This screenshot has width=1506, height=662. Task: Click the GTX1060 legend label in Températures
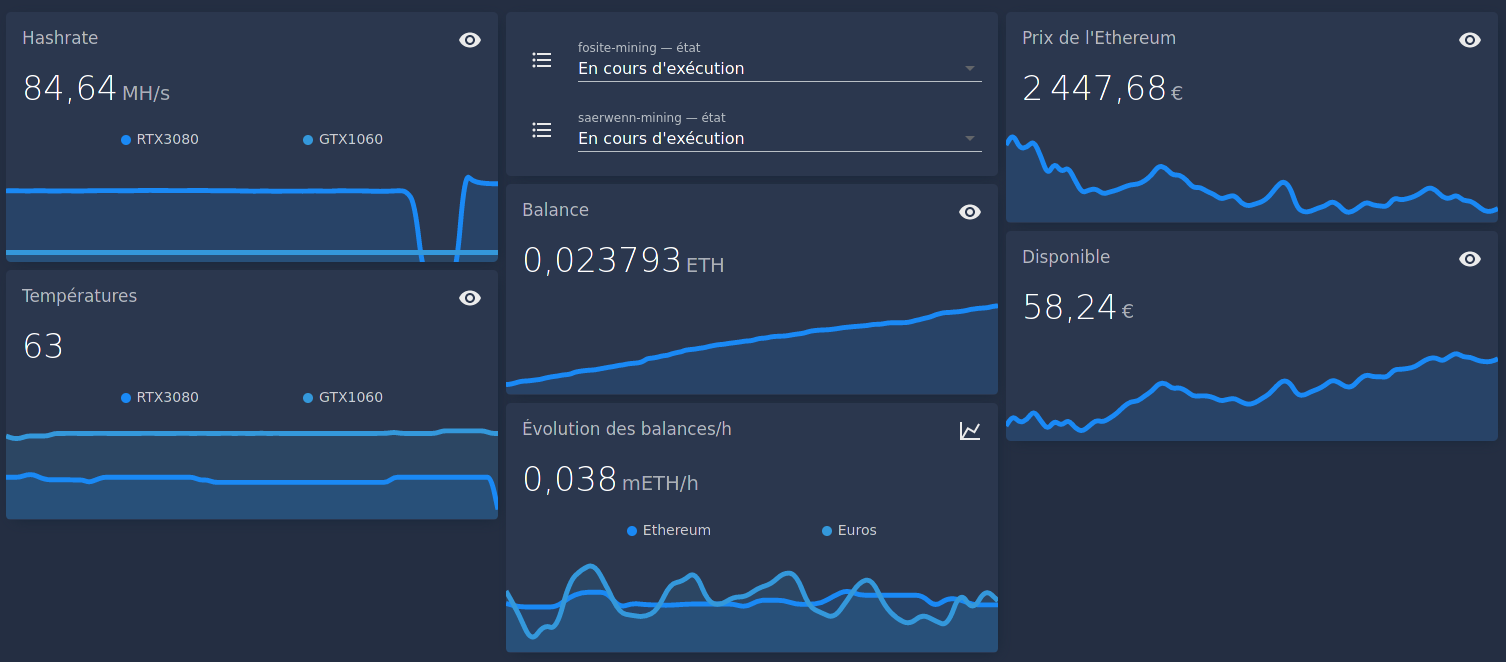(x=352, y=397)
